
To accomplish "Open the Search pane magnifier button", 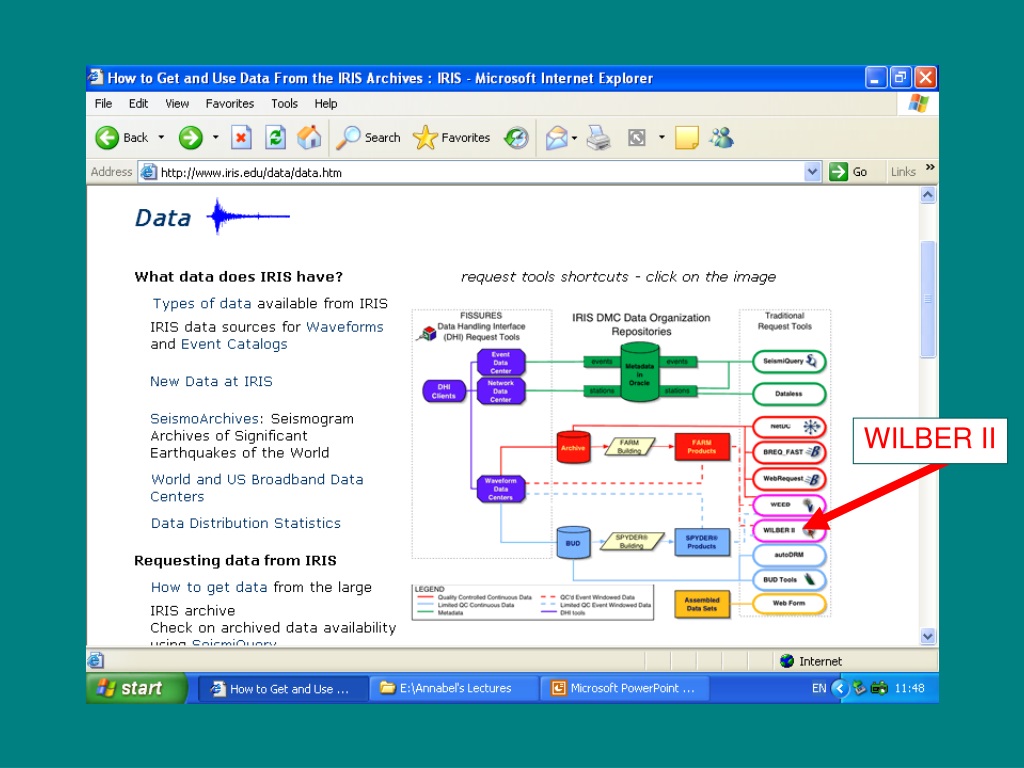I will coord(368,138).
